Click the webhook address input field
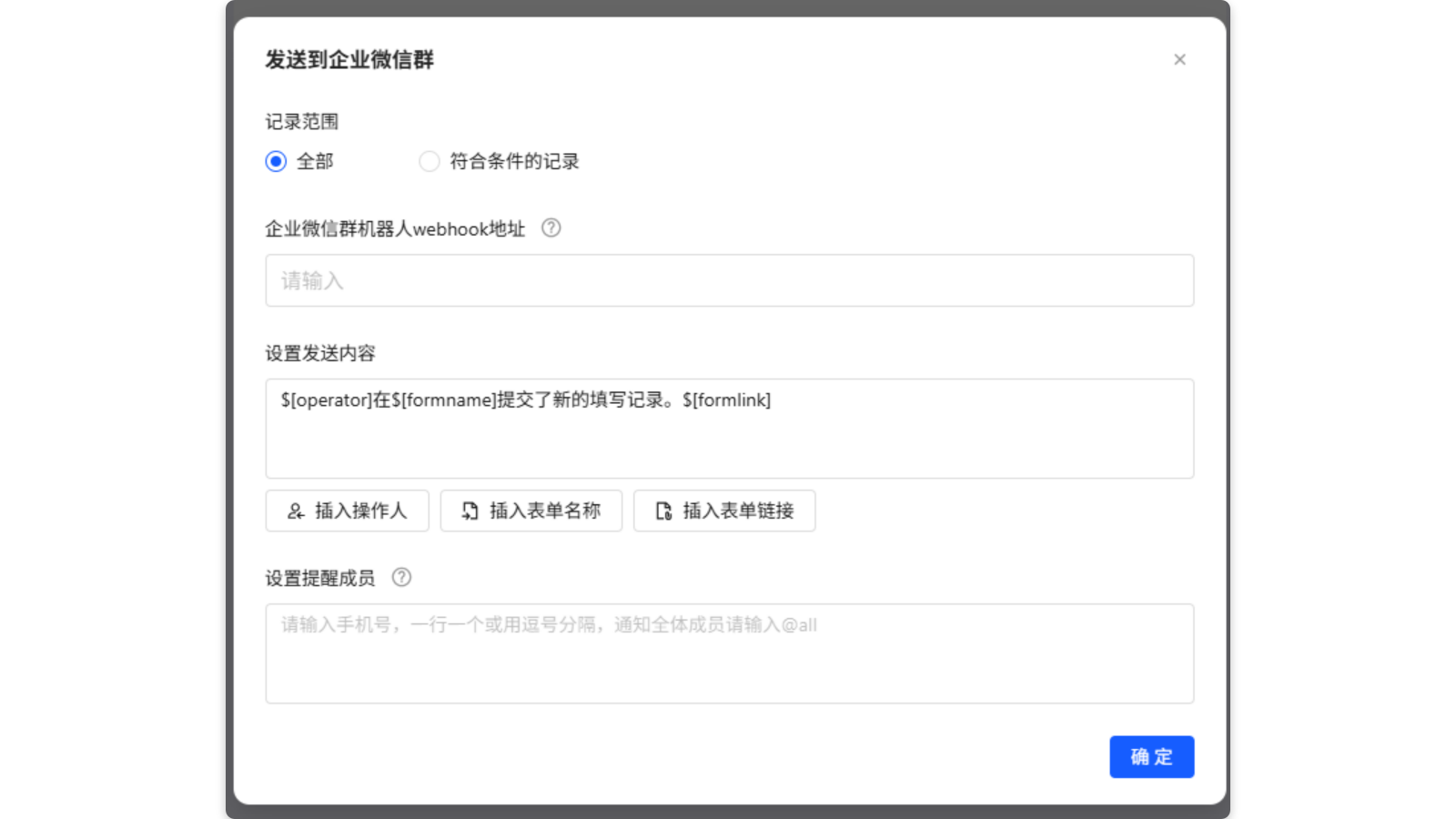The height and width of the screenshot is (819, 1456). coord(728,280)
